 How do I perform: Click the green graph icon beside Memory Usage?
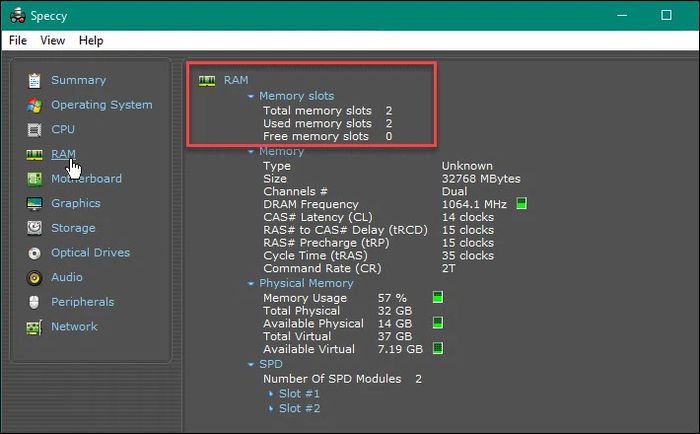coord(438,297)
